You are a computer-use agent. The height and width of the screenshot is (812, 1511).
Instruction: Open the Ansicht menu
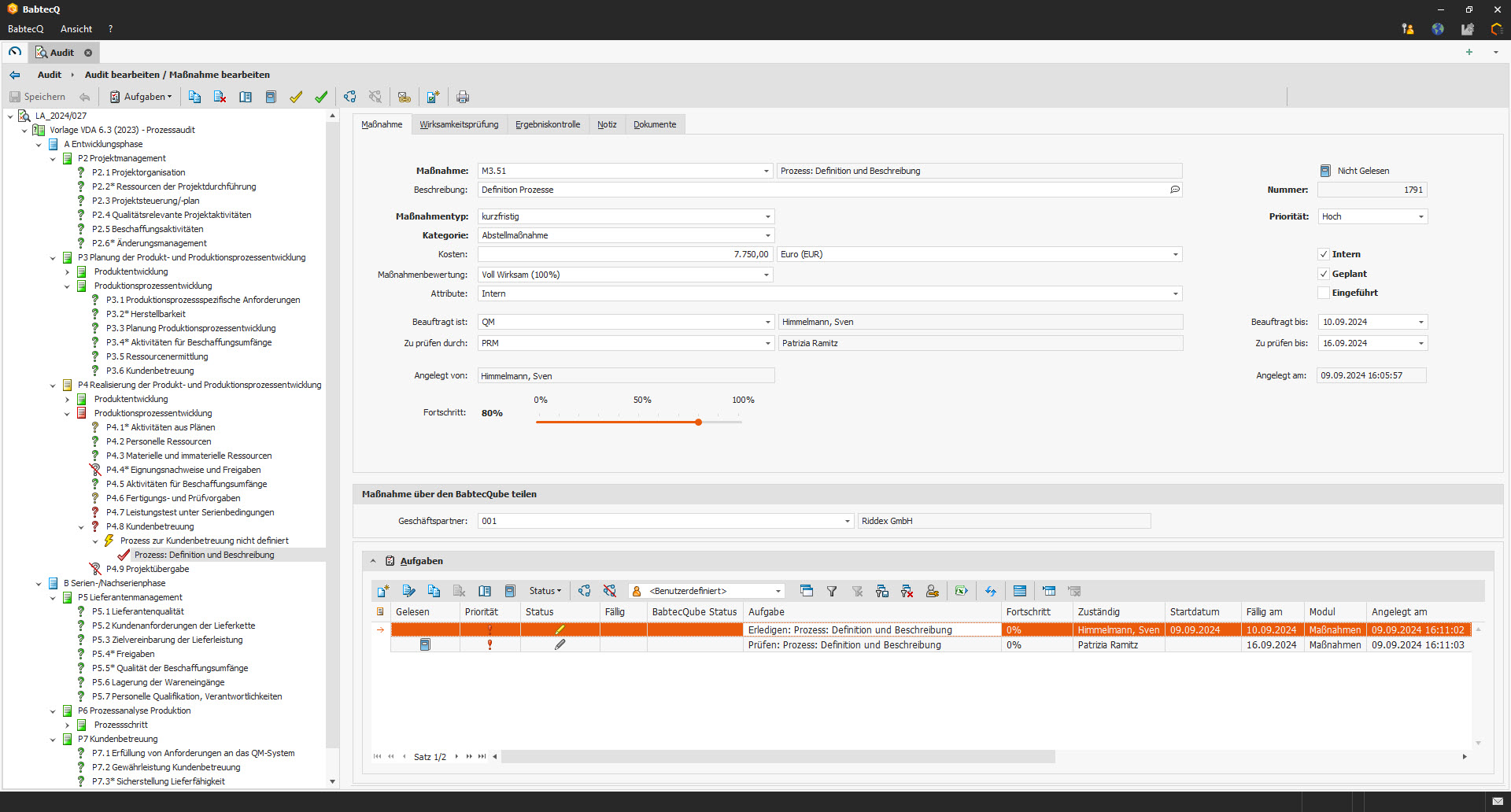coord(76,29)
